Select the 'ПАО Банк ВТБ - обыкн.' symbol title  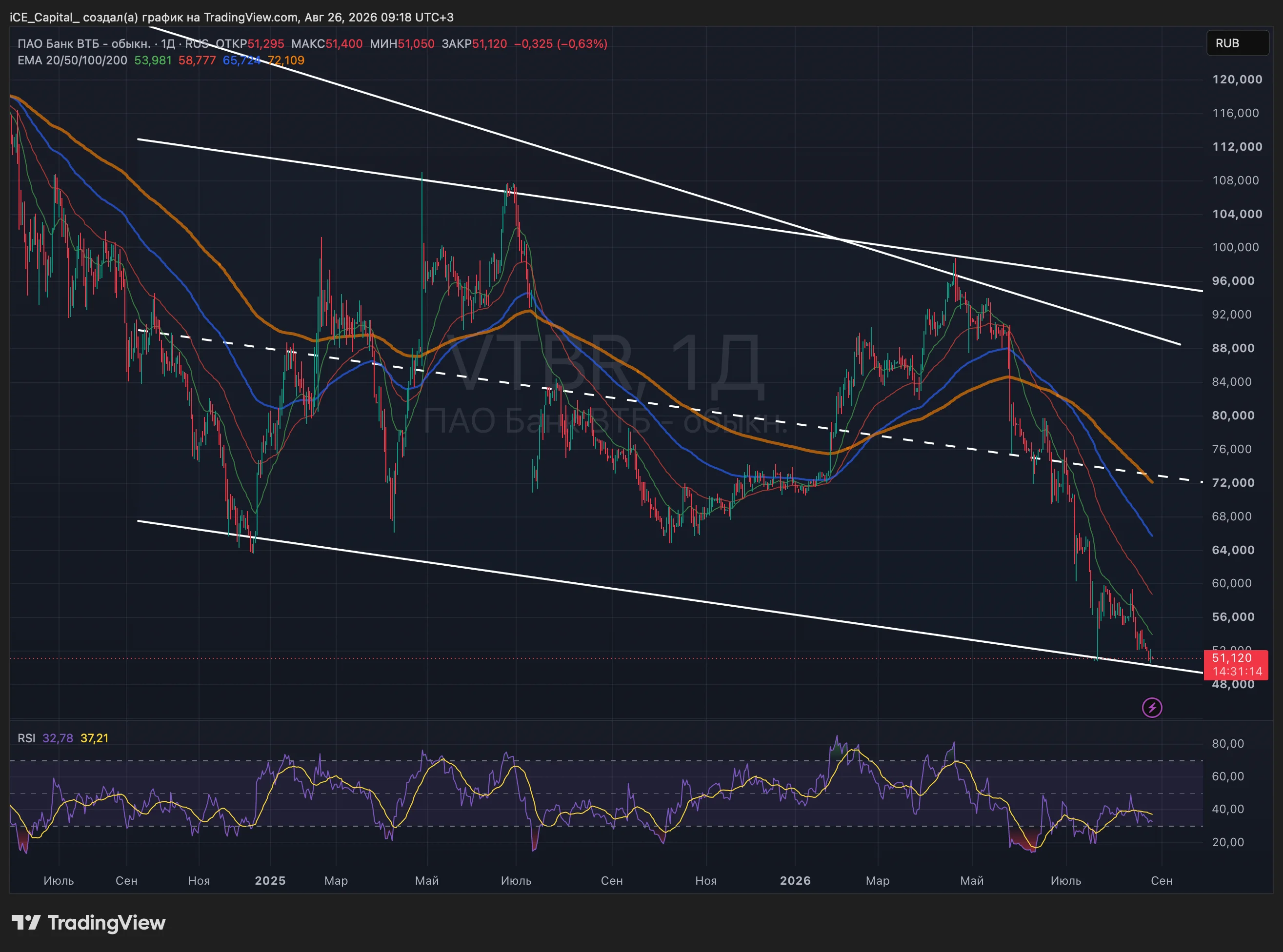(84, 44)
